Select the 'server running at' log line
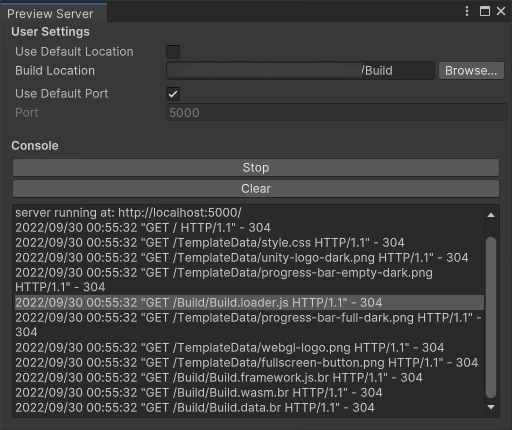512x430 pixels. coord(249,213)
